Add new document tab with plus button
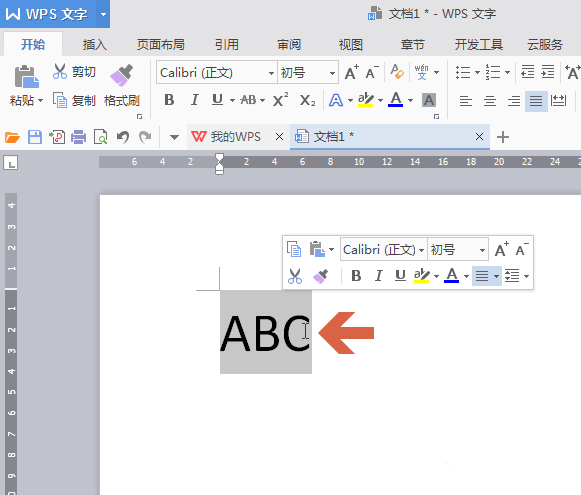This screenshot has height=495, width=581. pyautogui.click(x=502, y=137)
